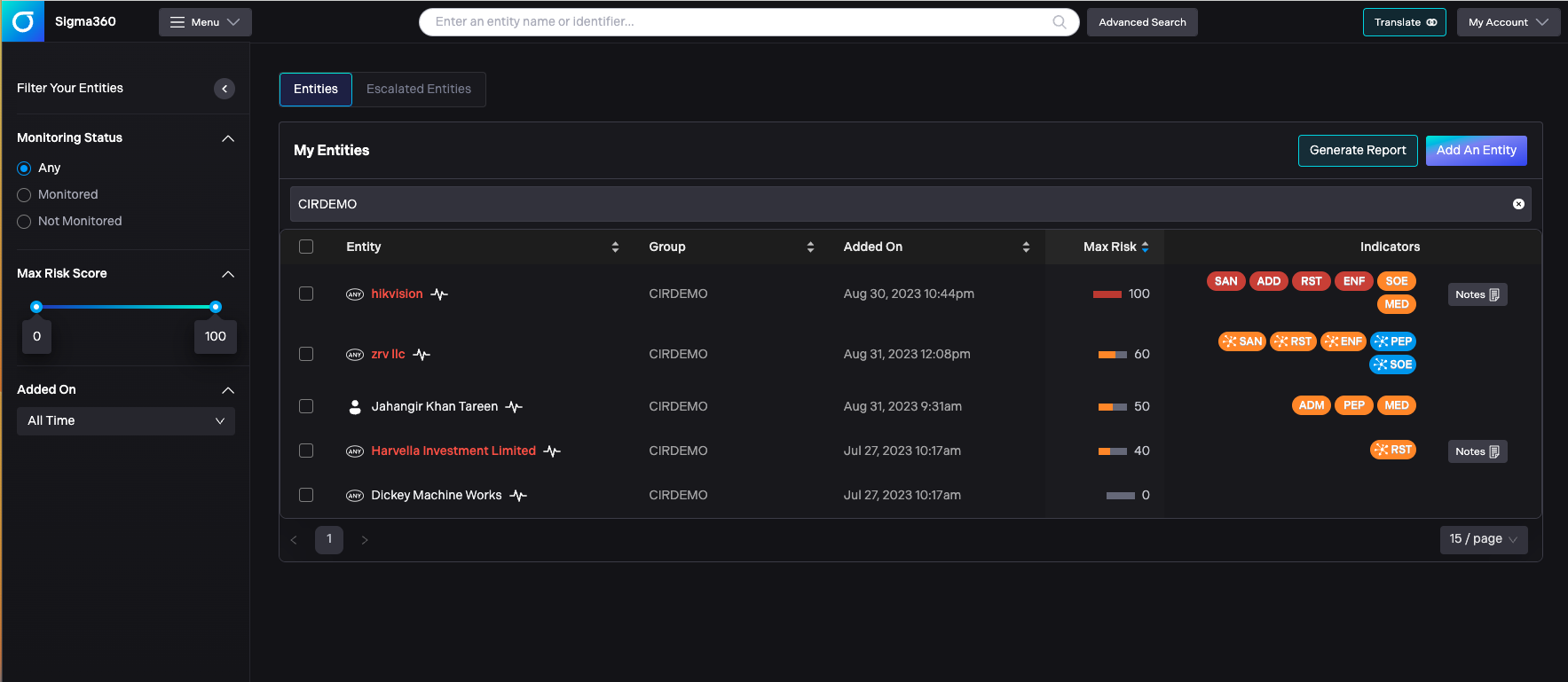This screenshot has height=682, width=1568.
Task: Check the Dickey Machine Works row checkbox
Action: click(306, 495)
